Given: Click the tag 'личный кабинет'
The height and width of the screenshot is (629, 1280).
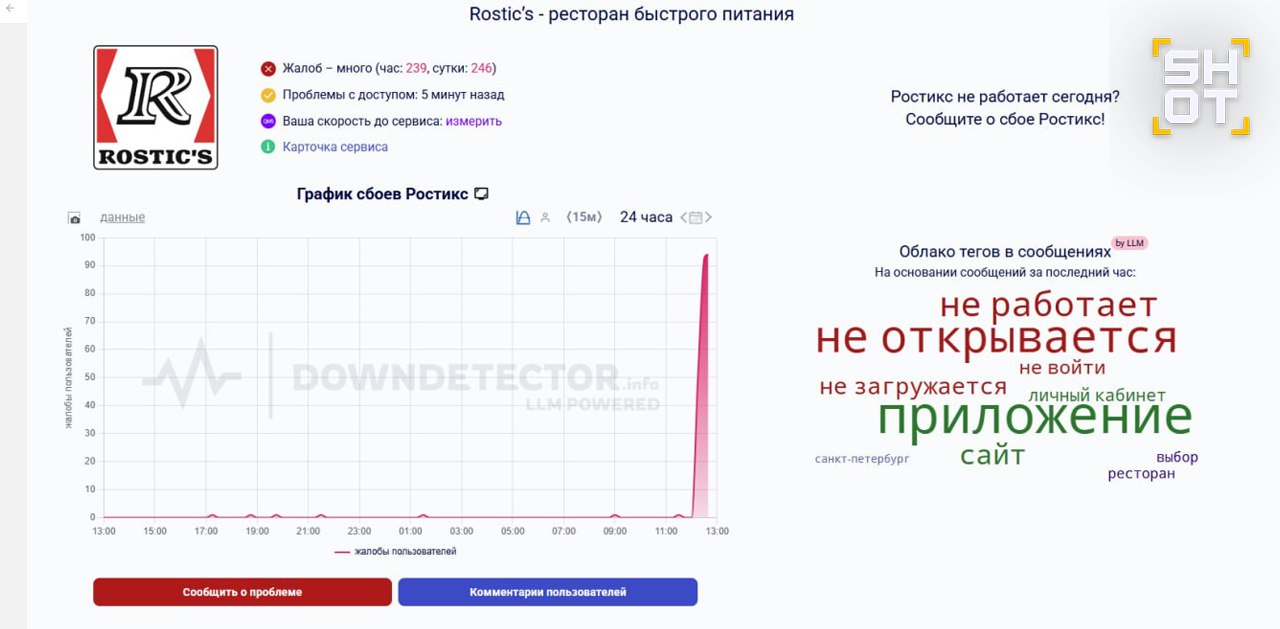Looking at the screenshot, I should click(1097, 395).
